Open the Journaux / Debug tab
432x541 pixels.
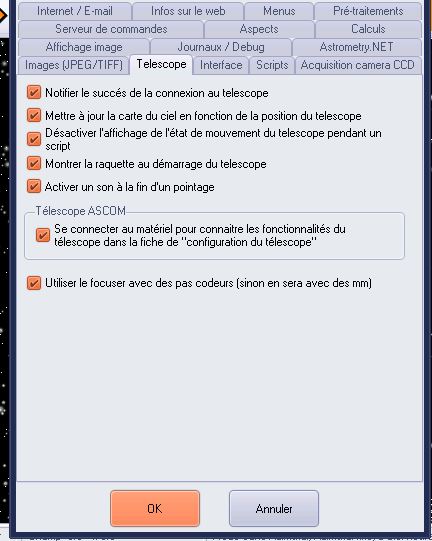(221, 47)
